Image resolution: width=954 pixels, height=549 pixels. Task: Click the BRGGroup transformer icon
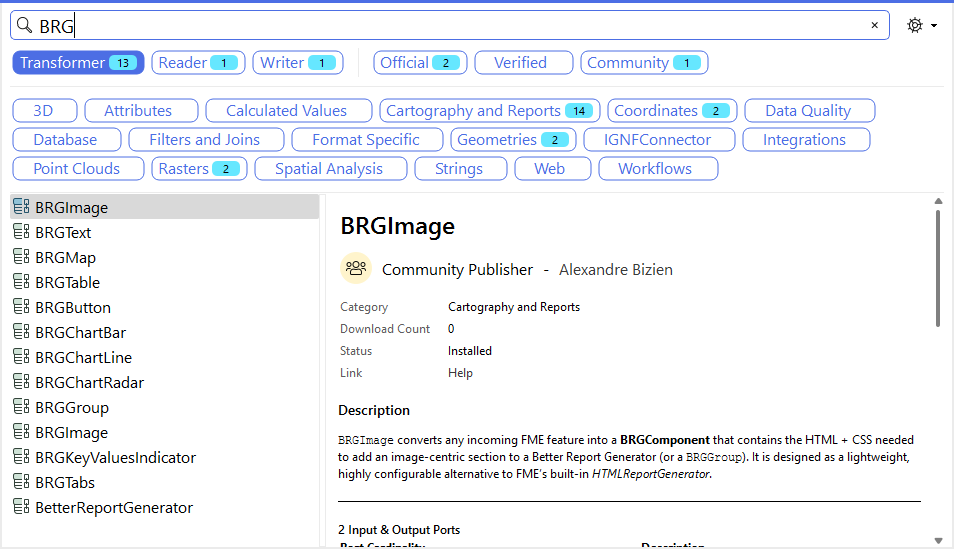pyautogui.click(x=21, y=406)
